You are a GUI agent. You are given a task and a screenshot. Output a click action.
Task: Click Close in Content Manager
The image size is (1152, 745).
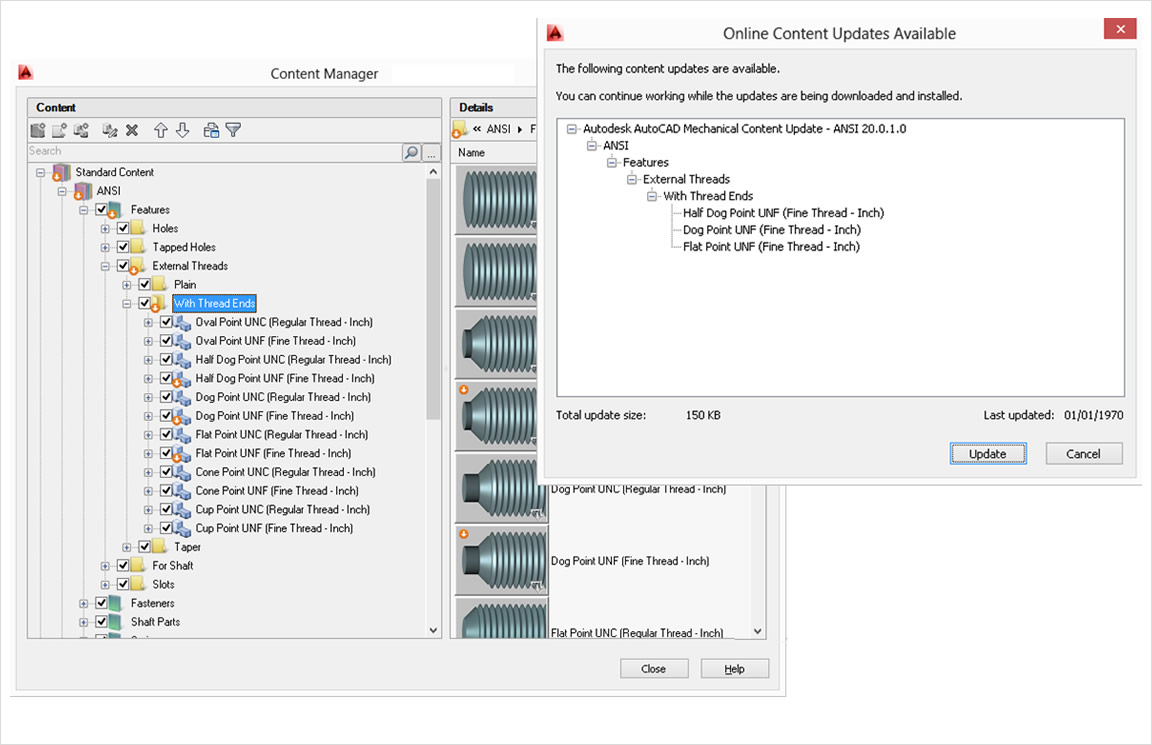(654, 669)
